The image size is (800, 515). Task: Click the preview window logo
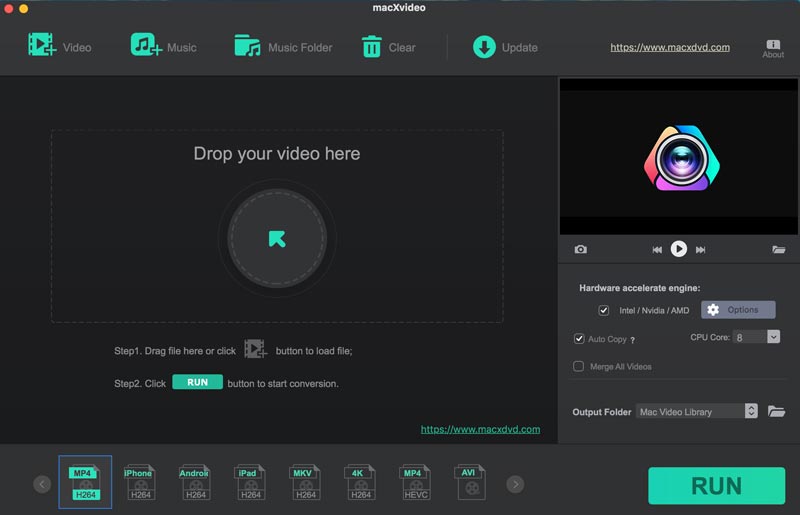pyautogui.click(x=682, y=158)
